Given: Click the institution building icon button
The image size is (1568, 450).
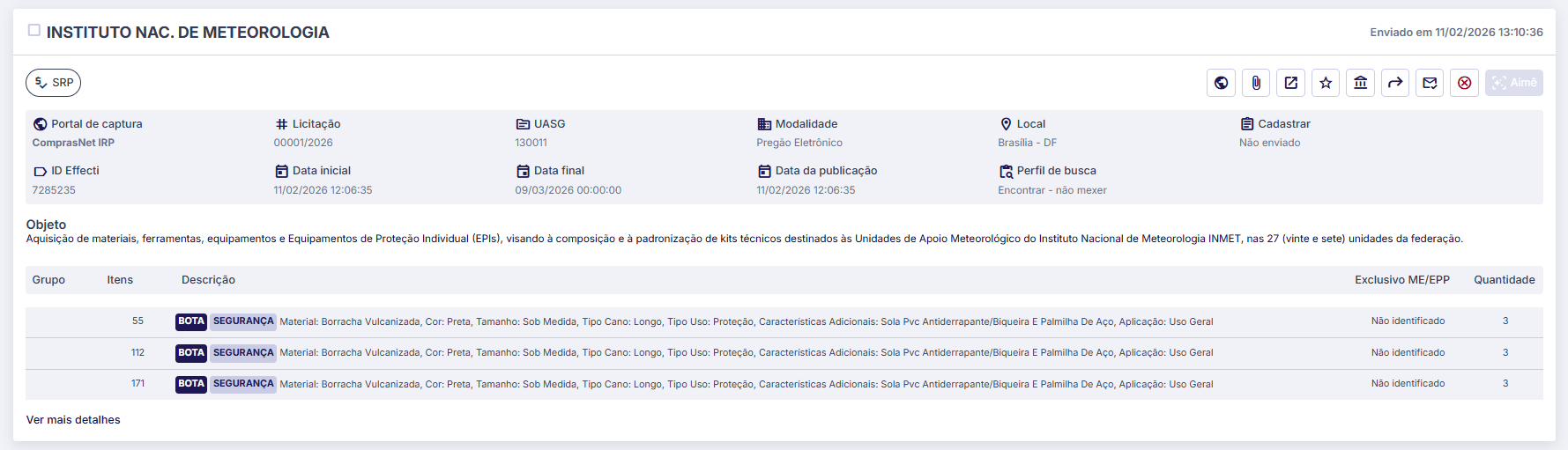Looking at the screenshot, I should pos(1360,83).
